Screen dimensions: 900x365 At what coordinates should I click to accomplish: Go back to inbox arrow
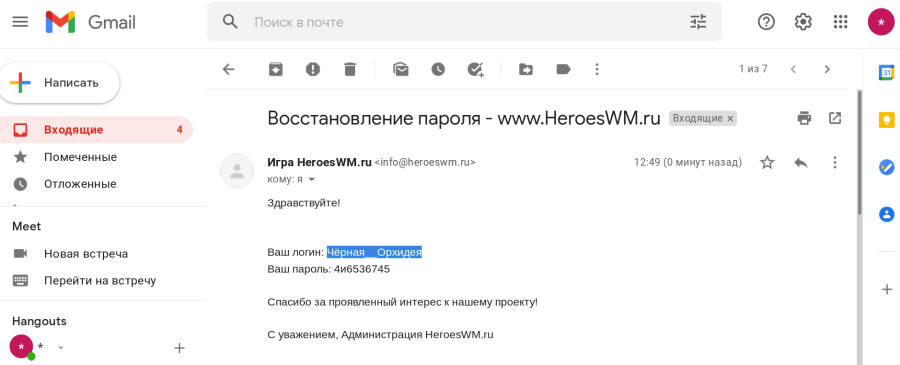click(x=228, y=69)
